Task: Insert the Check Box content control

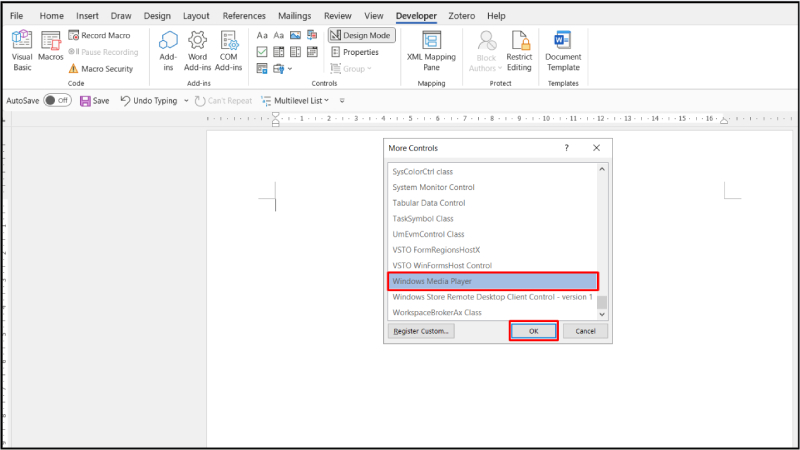Action: (x=262, y=52)
